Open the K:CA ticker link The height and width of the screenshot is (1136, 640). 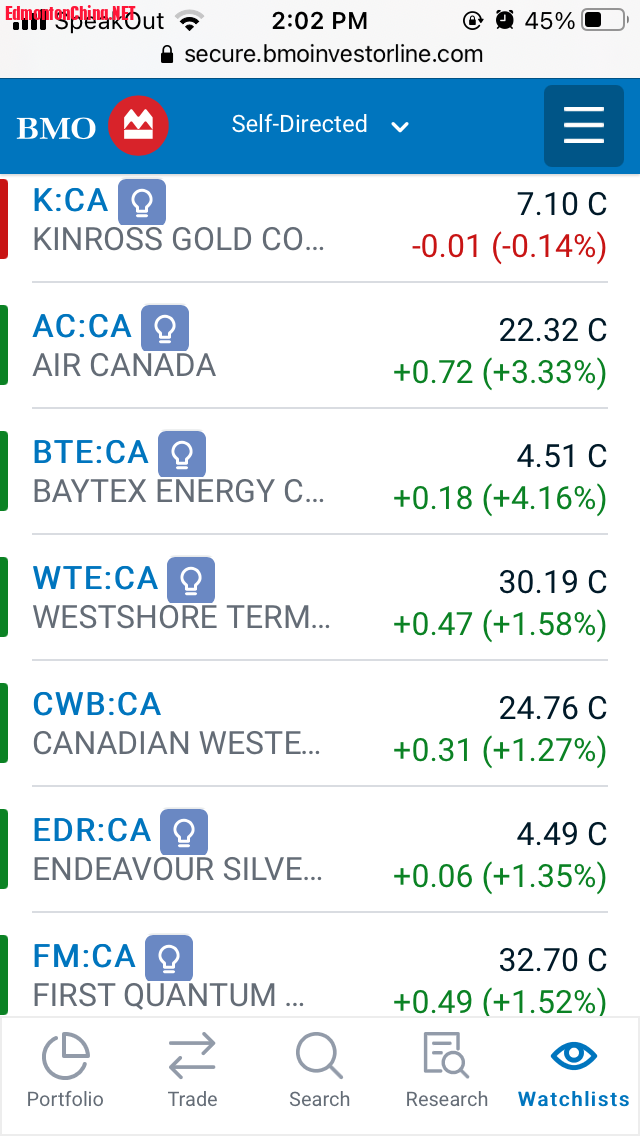(70, 201)
